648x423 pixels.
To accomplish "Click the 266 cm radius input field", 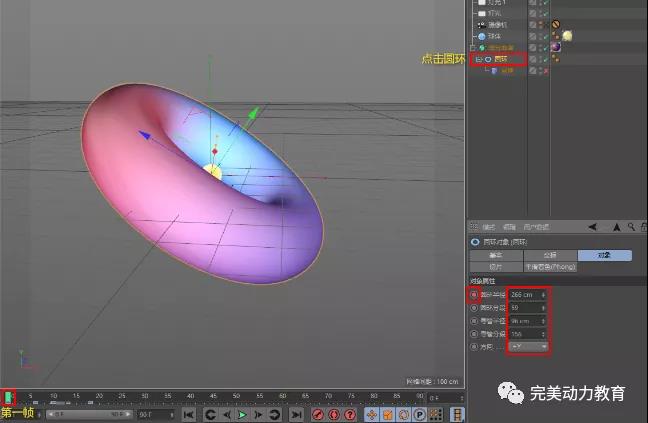I will [x=523, y=295].
